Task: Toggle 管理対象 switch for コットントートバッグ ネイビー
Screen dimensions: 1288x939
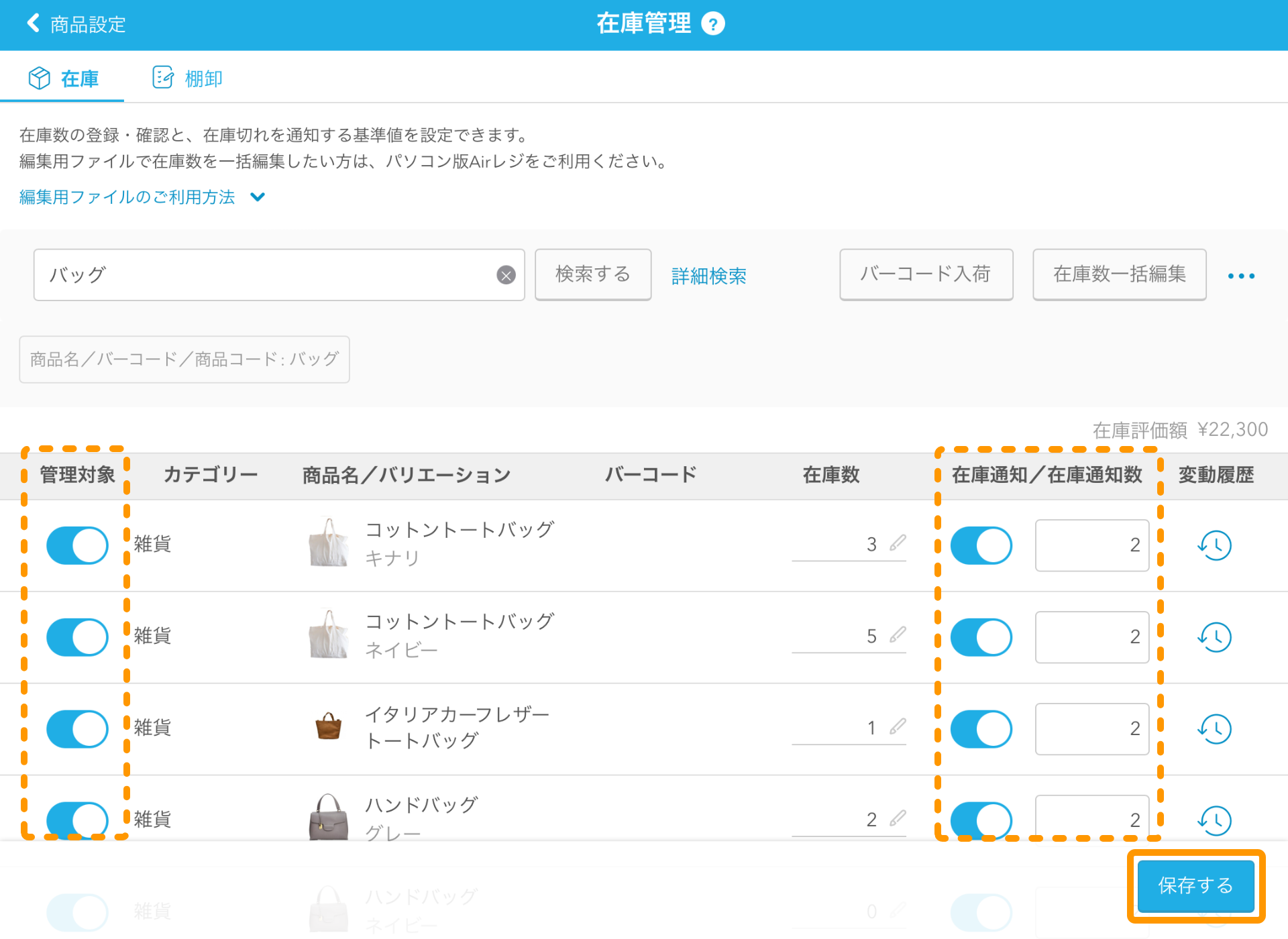Action: point(77,637)
